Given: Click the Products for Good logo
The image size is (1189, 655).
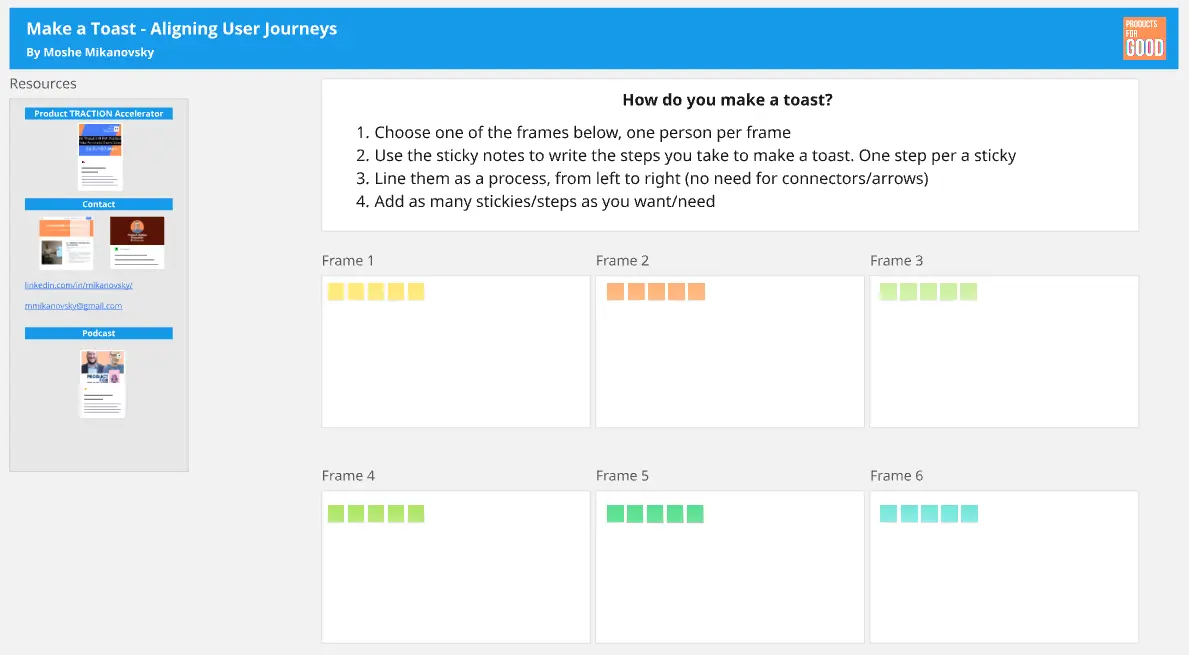Looking at the screenshot, I should click(1144, 38).
